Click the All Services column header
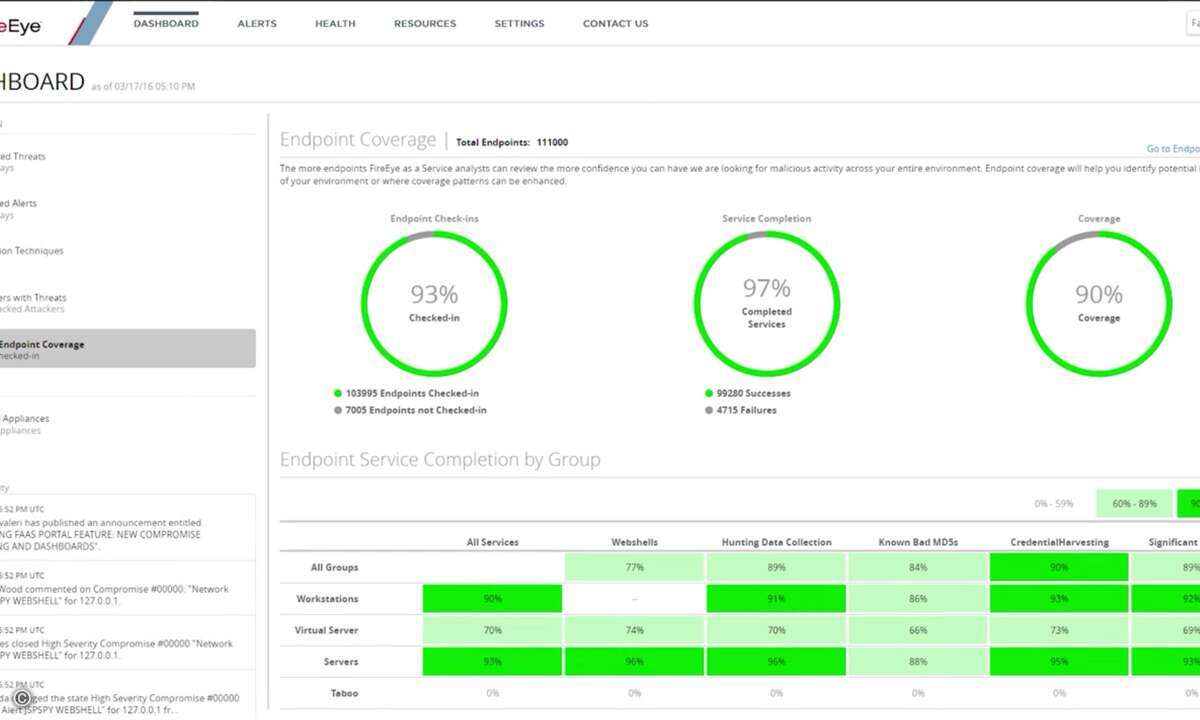 [493, 542]
